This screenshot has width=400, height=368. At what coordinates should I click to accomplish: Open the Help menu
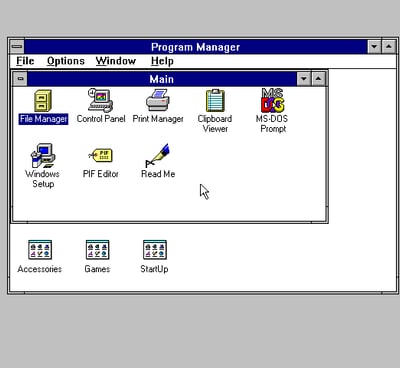162,61
